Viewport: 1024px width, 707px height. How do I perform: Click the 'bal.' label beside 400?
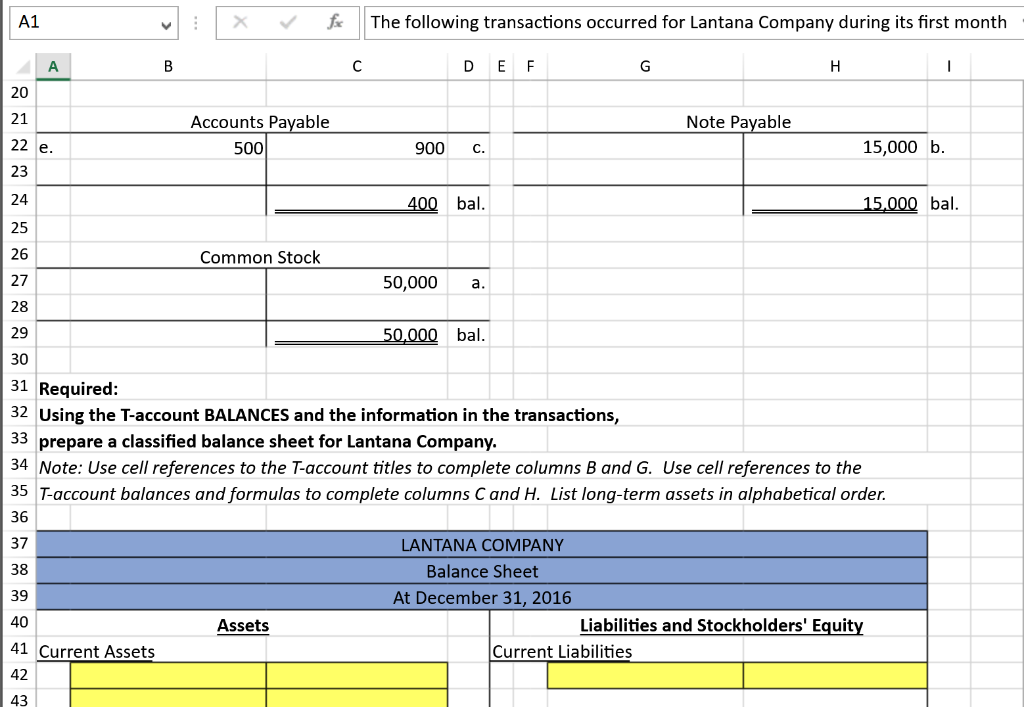tap(470, 203)
